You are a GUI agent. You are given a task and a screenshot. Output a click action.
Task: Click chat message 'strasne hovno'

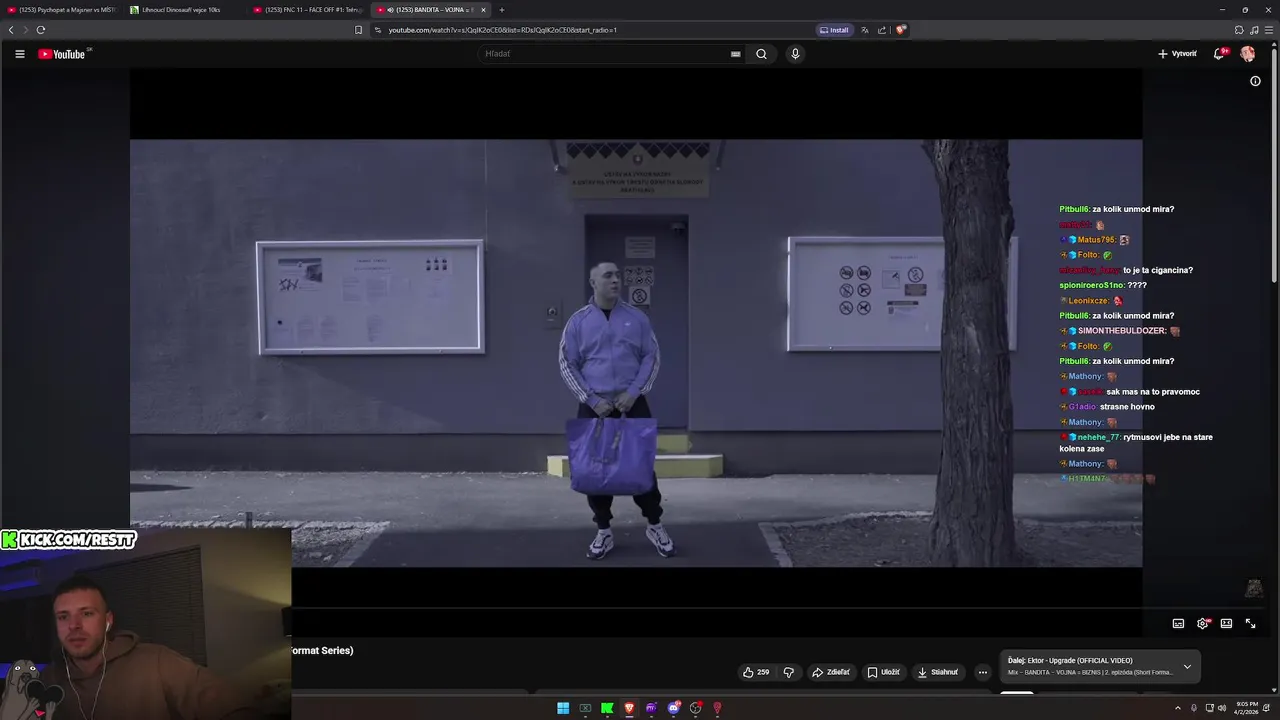click(1127, 407)
